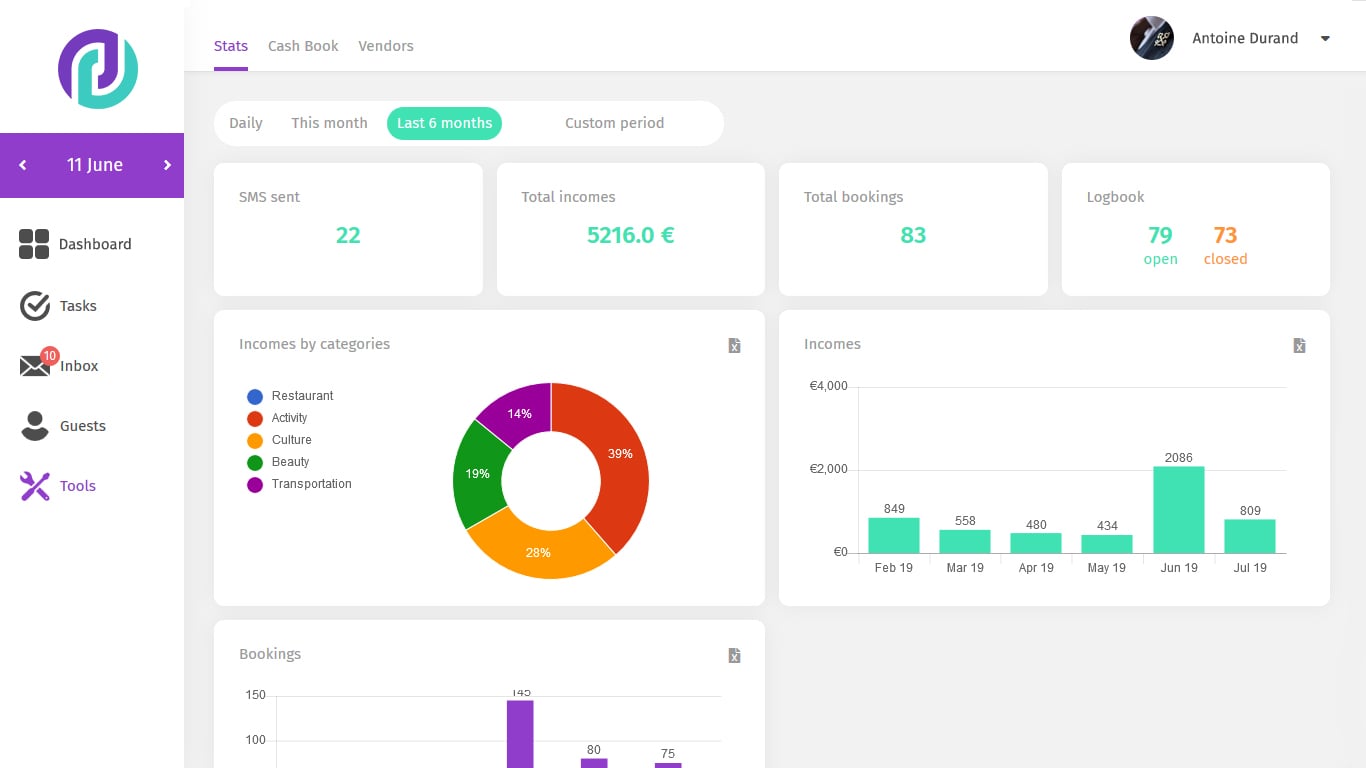Open the Inbox envelope icon
This screenshot has height=768, width=1366.
coord(35,366)
